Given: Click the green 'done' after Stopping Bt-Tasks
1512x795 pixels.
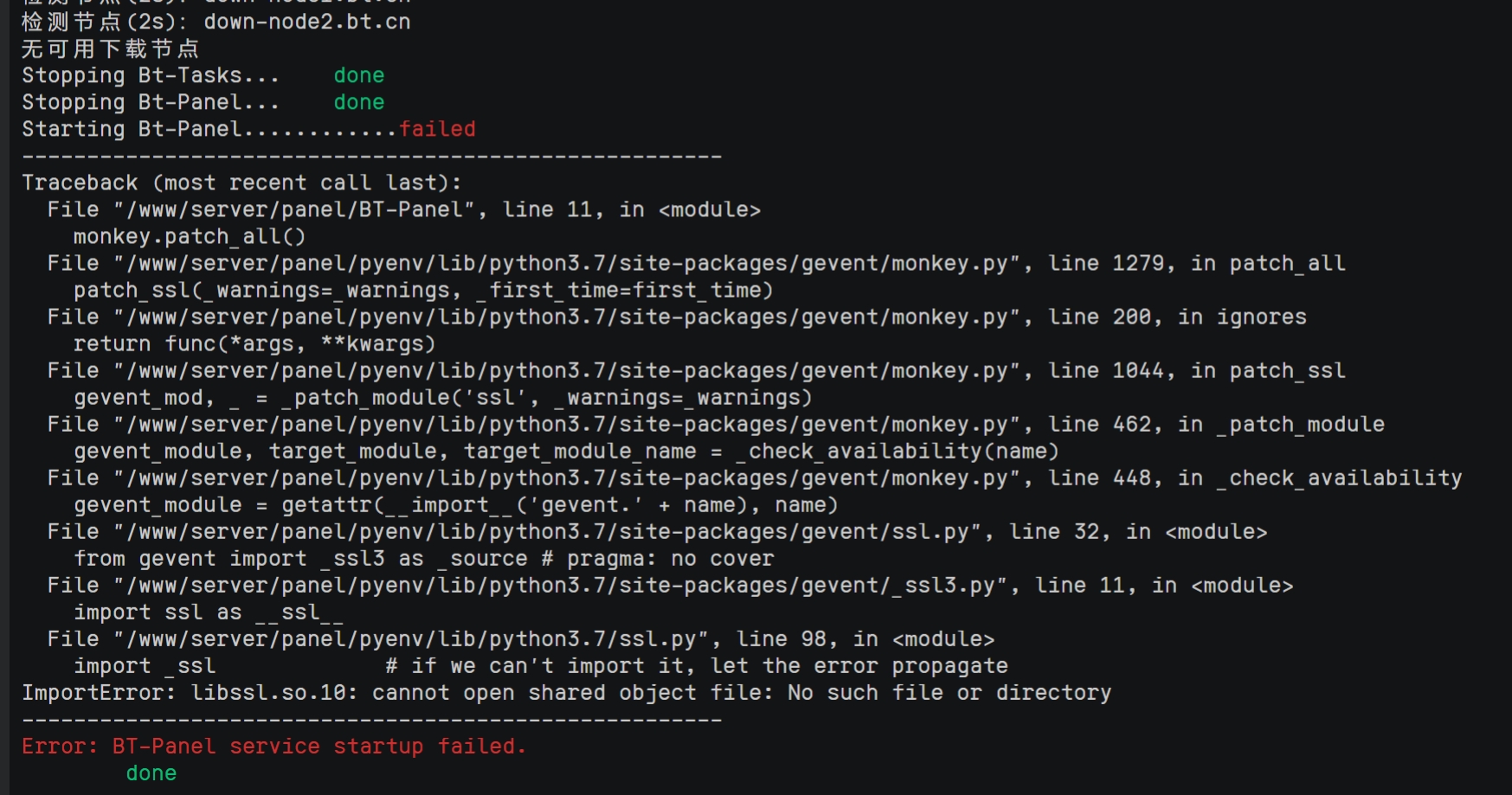Looking at the screenshot, I should click(x=359, y=75).
